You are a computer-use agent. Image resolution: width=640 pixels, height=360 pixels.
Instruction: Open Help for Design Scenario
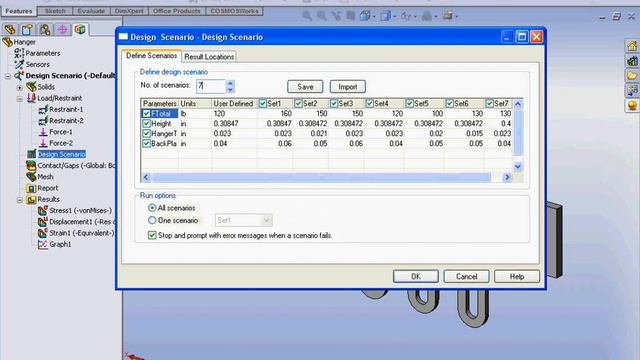point(517,276)
